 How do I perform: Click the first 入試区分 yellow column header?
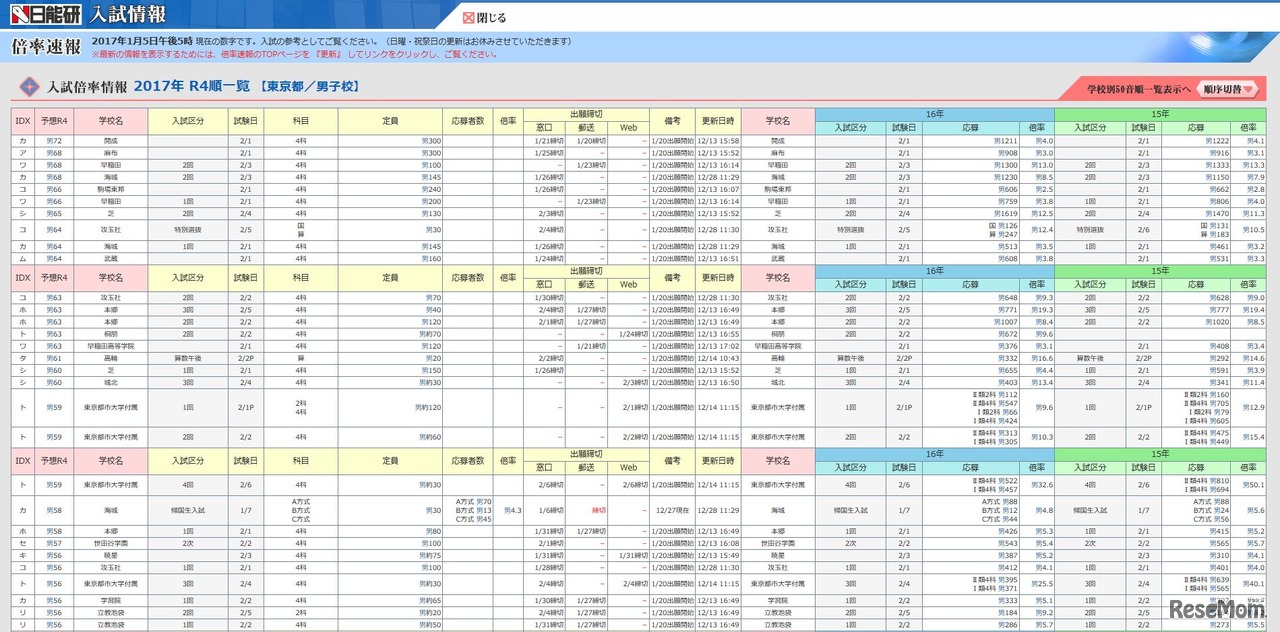tap(188, 121)
